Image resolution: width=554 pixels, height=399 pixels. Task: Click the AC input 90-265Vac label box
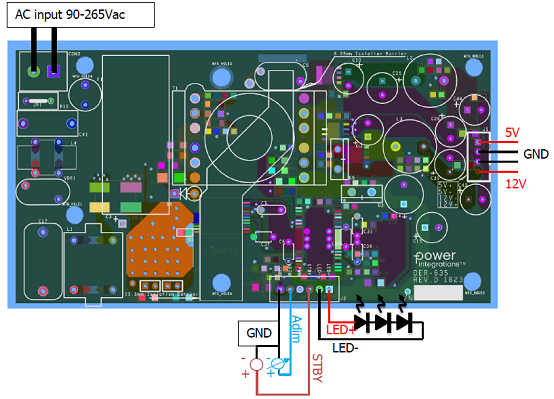tap(81, 15)
